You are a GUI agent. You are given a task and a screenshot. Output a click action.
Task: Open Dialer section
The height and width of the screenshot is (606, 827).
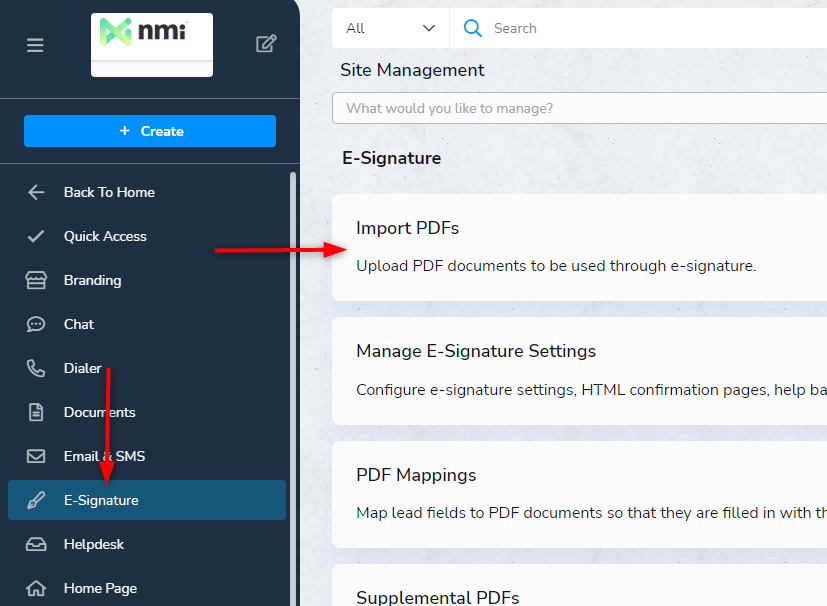tap(82, 368)
